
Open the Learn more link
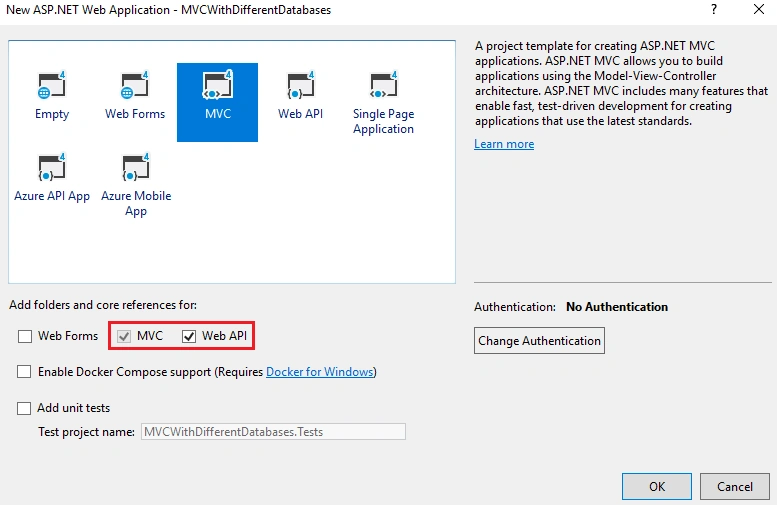click(504, 144)
